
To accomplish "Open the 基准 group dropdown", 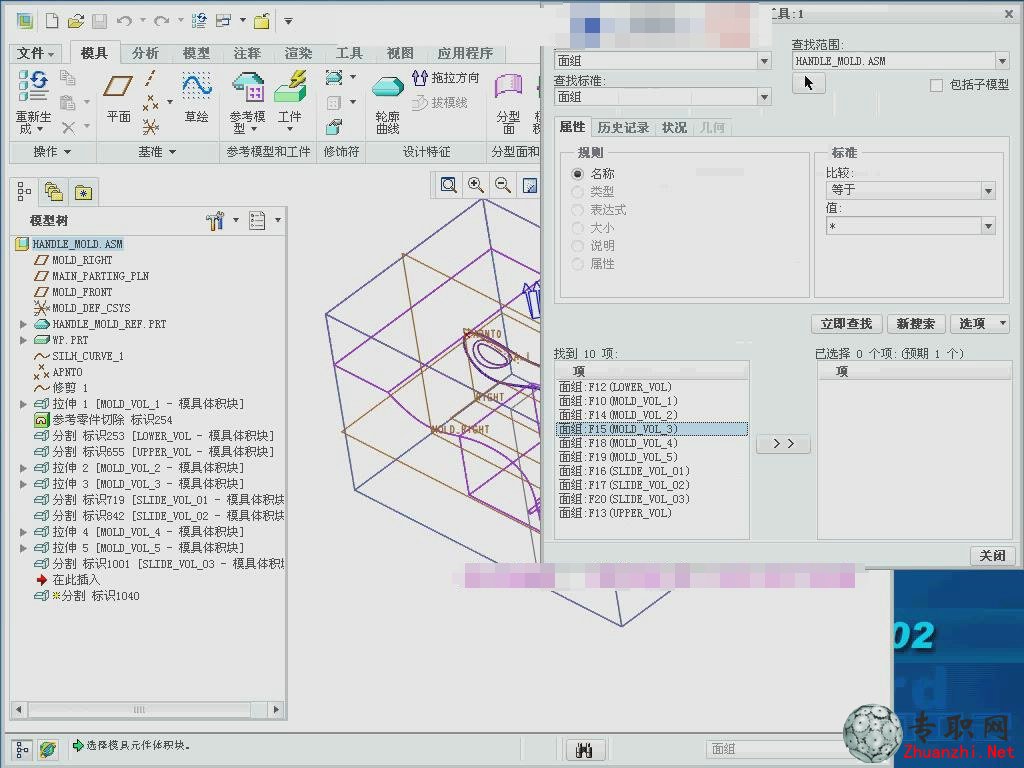I will [x=157, y=152].
